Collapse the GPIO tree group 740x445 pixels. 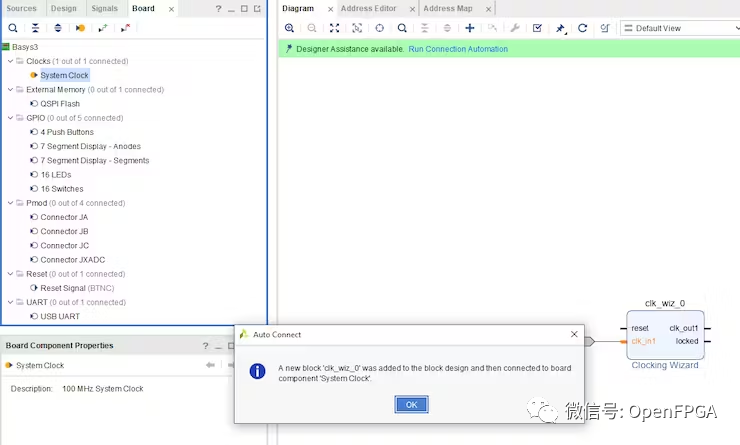[x=9, y=118]
